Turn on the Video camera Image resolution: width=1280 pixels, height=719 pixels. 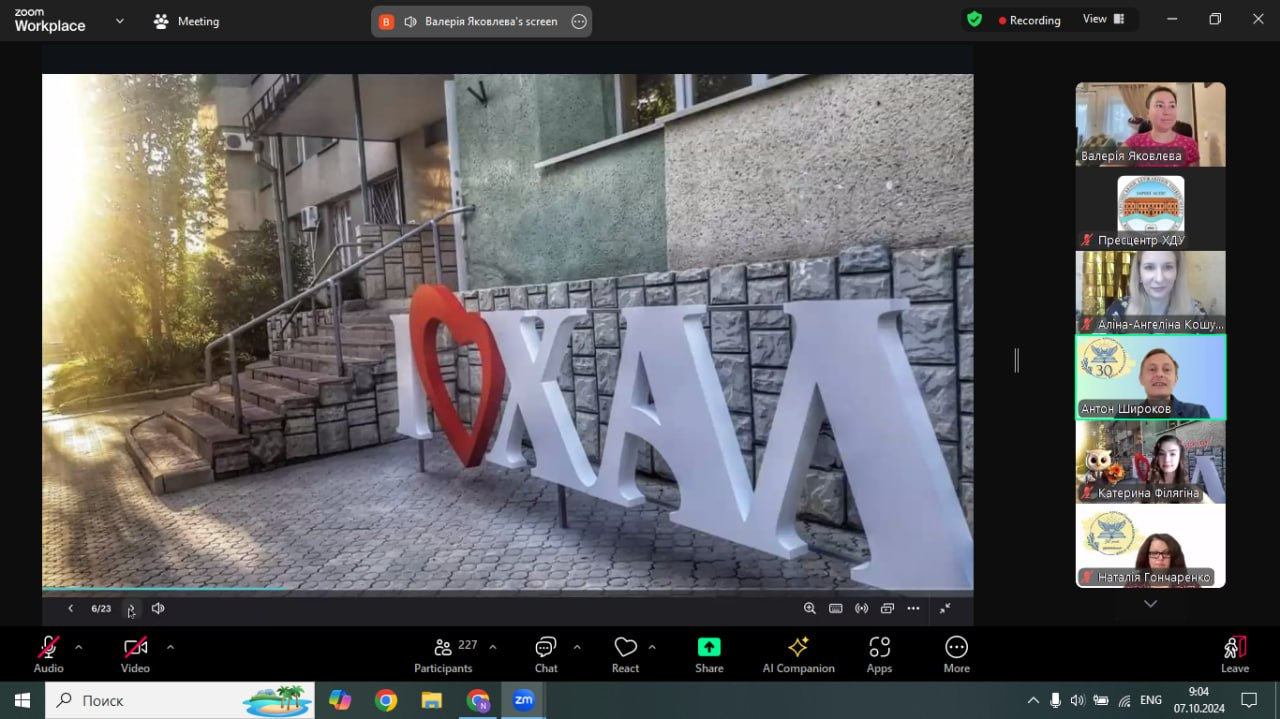point(135,655)
